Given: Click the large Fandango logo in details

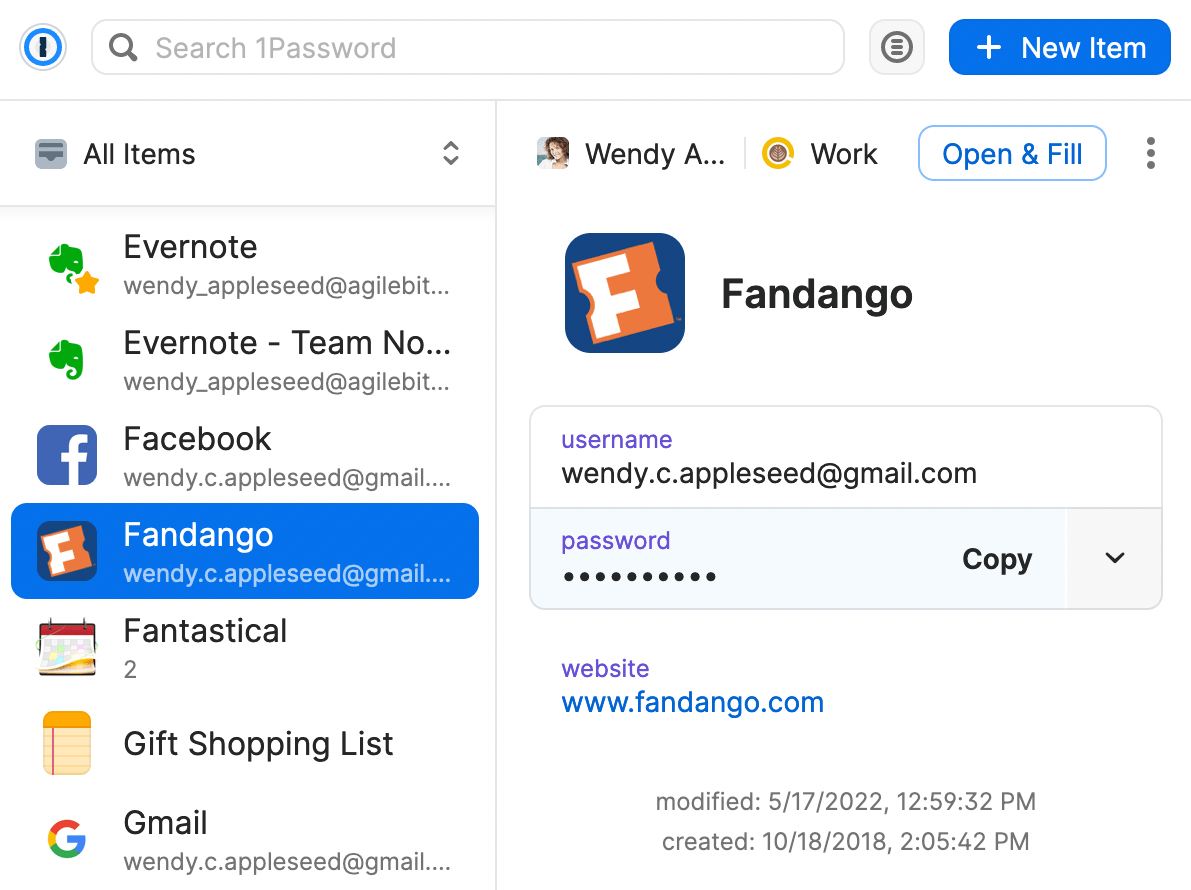Looking at the screenshot, I should 624,293.
